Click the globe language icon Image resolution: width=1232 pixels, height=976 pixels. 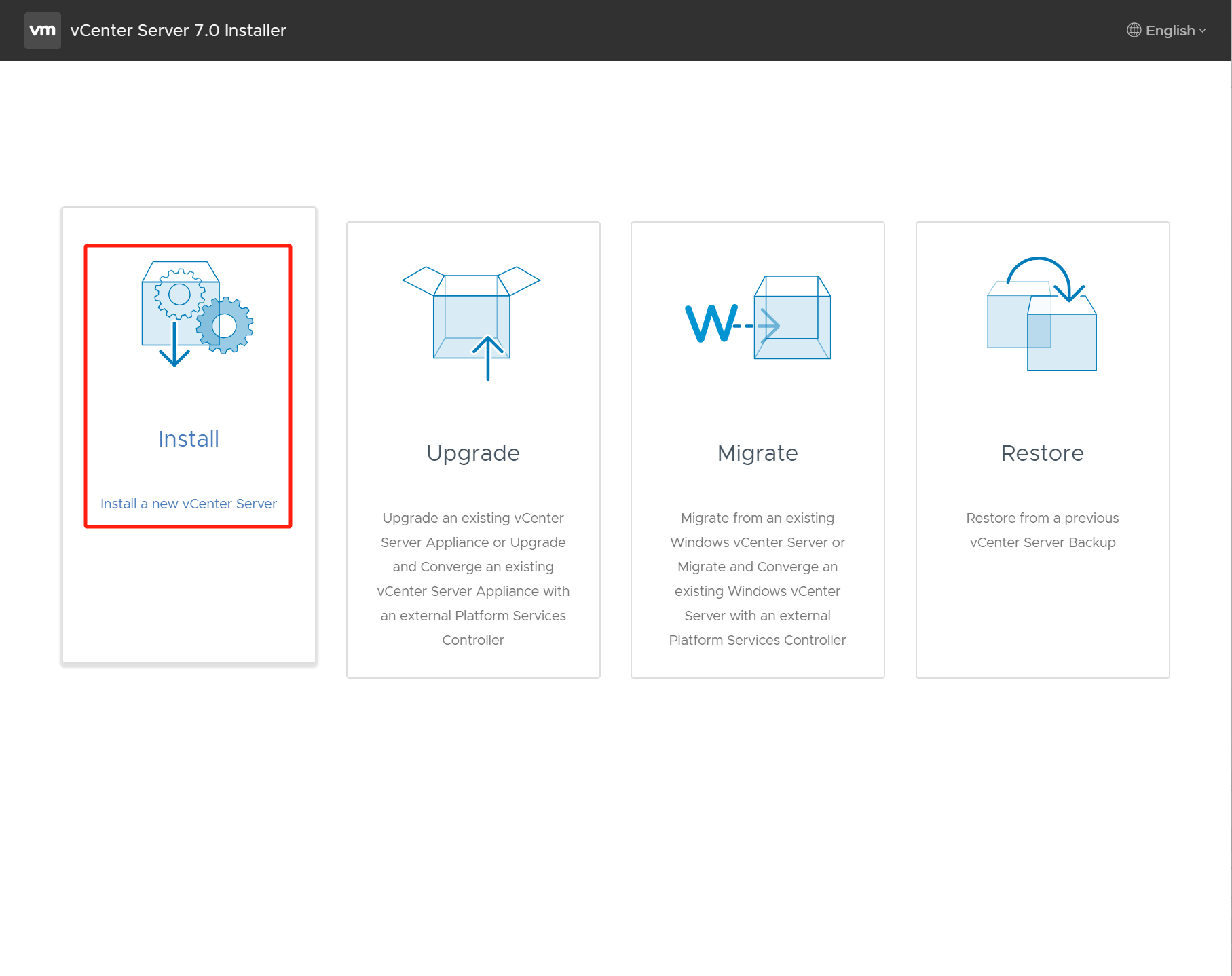[1134, 31]
